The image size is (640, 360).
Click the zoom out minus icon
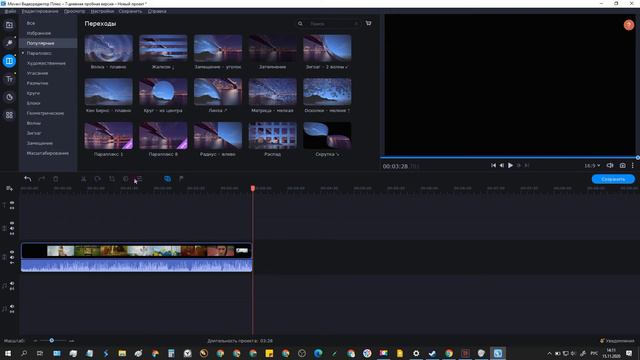[x=36, y=340]
